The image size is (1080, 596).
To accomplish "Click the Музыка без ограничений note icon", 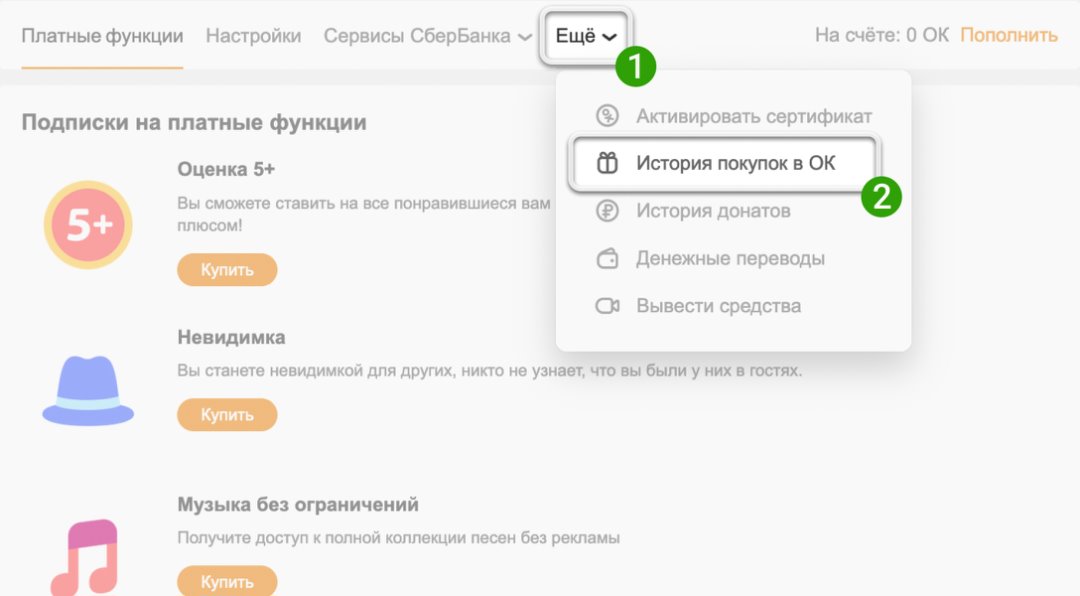I will pyautogui.click(x=85, y=557).
